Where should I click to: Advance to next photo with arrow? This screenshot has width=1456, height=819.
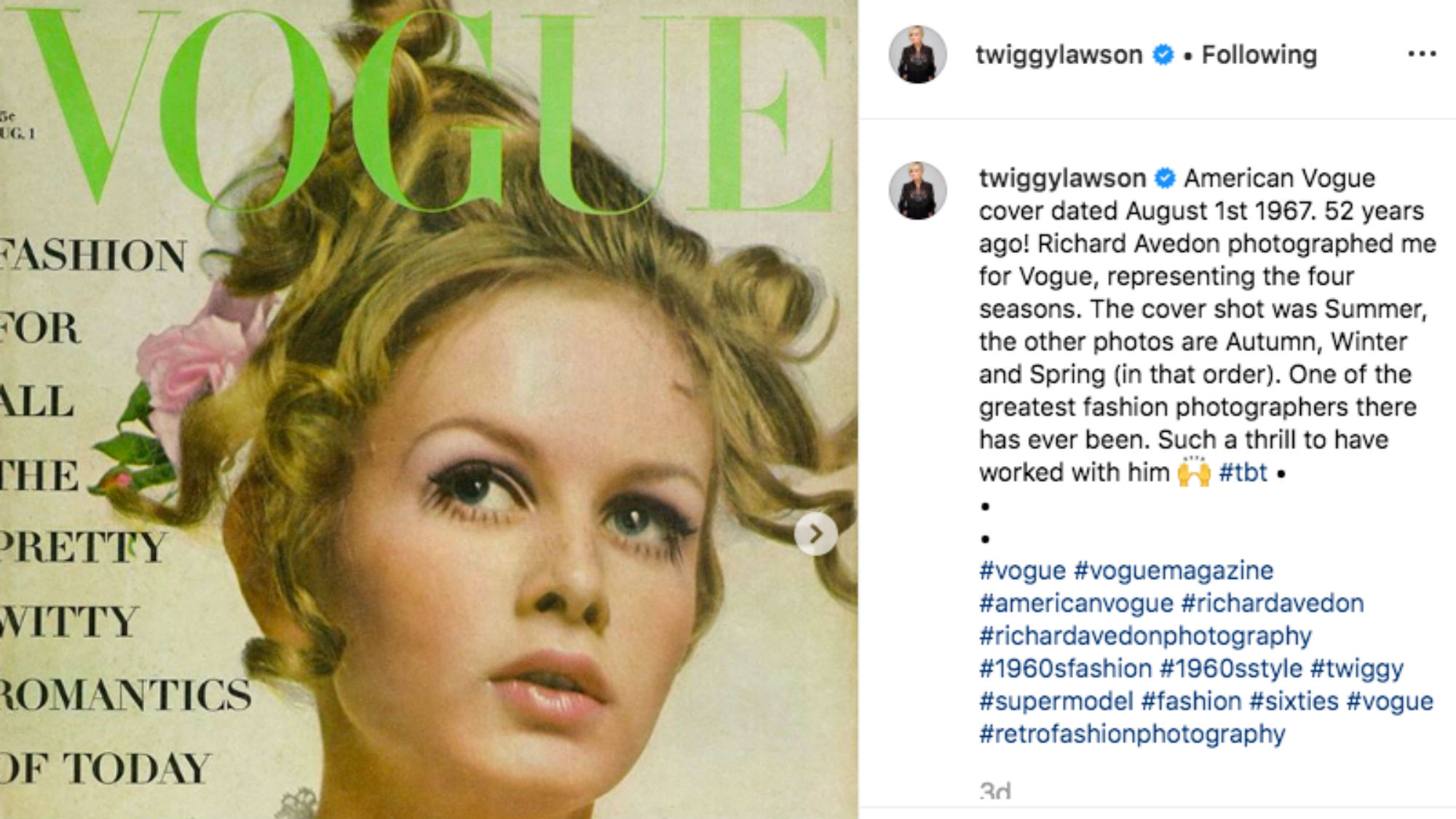(815, 534)
